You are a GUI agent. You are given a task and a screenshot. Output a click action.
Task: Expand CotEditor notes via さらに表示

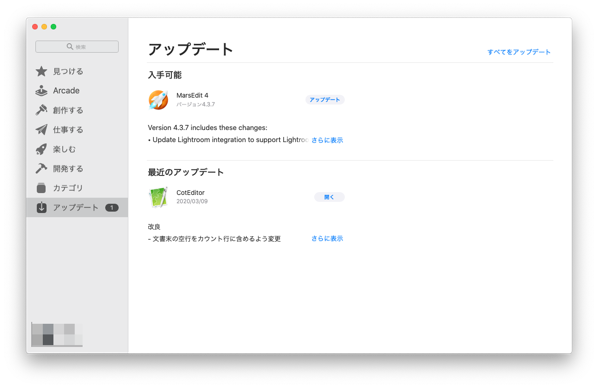pyautogui.click(x=327, y=238)
